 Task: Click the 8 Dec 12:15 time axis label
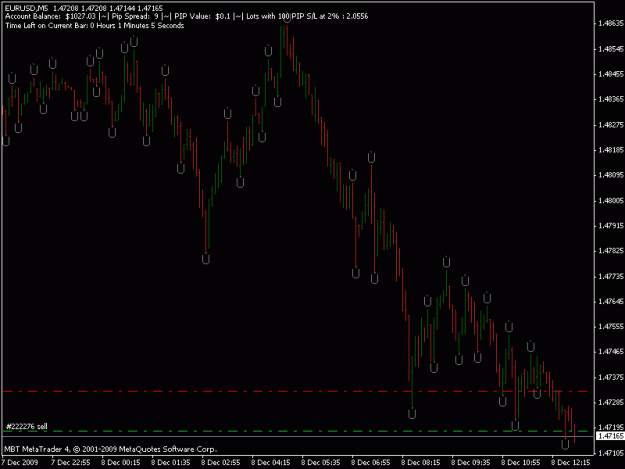(571, 463)
